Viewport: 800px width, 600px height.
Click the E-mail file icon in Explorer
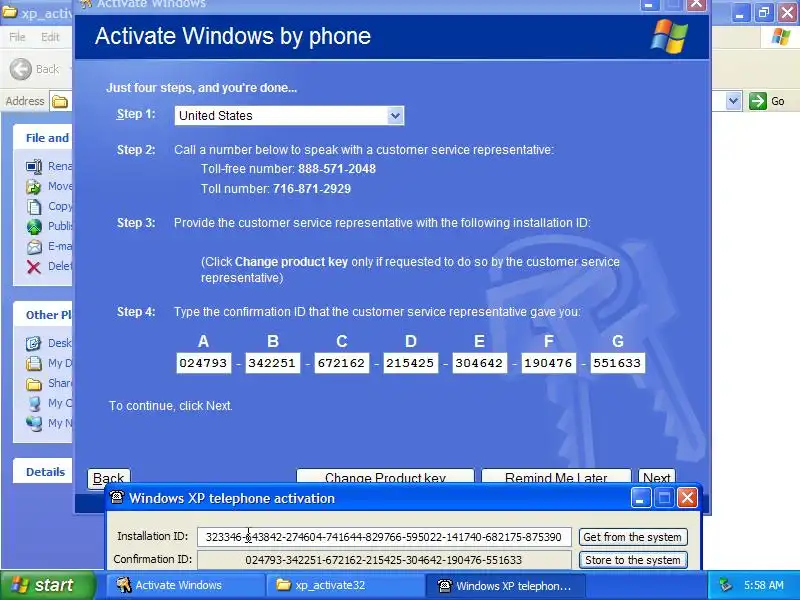[34, 247]
